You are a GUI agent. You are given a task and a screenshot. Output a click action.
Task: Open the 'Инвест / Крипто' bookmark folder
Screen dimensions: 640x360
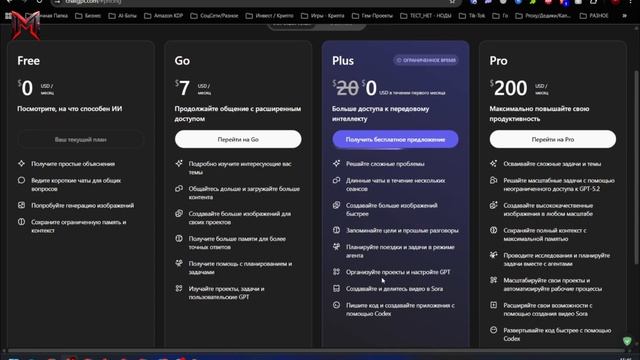coord(270,16)
